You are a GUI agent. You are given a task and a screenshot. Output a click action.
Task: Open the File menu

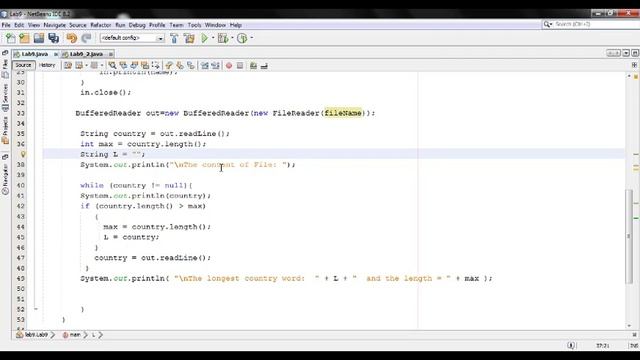(6, 25)
